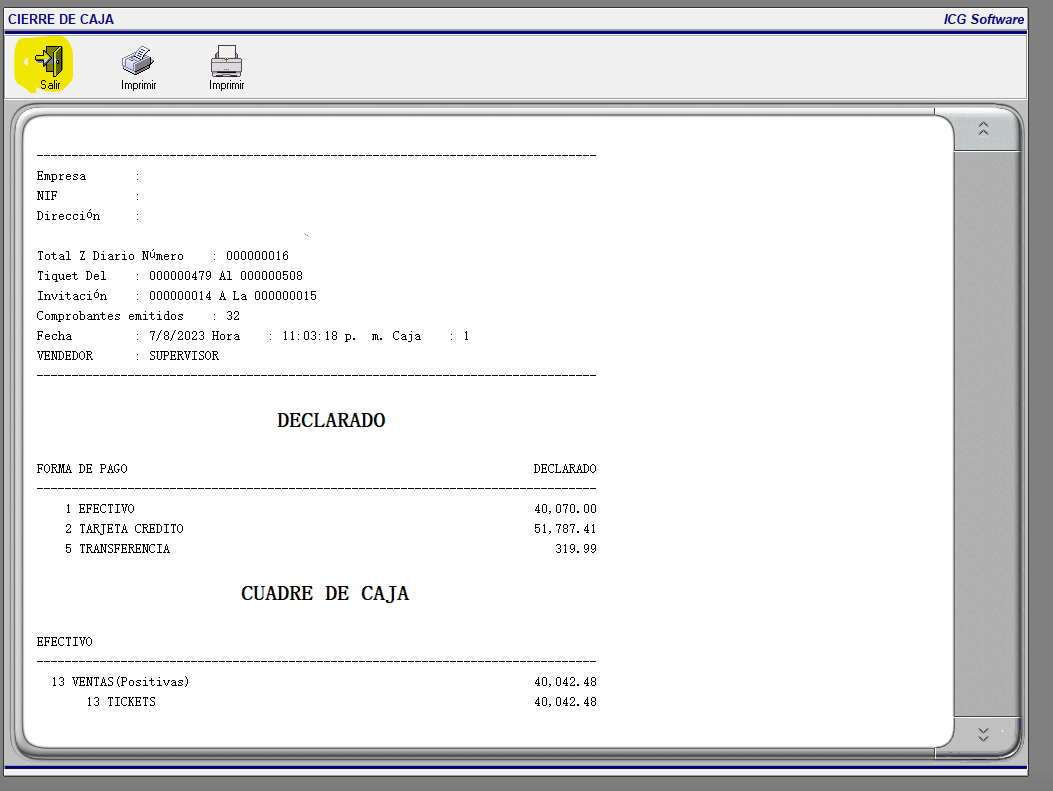
Task: Click the '1 EFECTIVO' payment row label
Action: [x=100, y=509]
